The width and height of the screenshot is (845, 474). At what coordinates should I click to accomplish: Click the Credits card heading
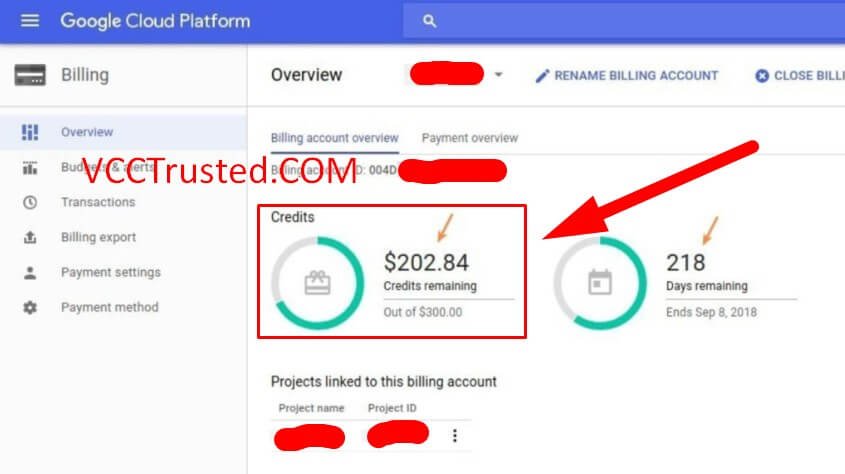pyautogui.click(x=293, y=217)
